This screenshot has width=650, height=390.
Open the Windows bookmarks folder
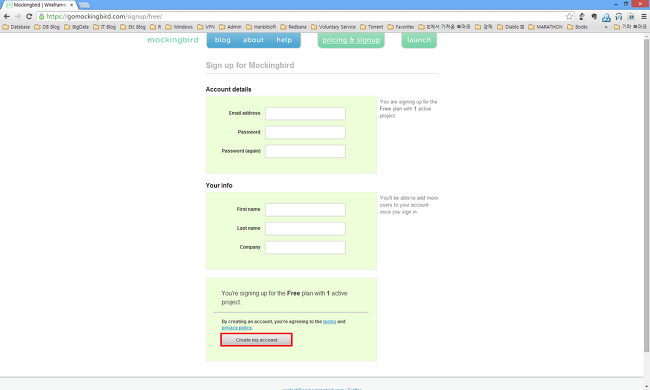click(x=179, y=27)
